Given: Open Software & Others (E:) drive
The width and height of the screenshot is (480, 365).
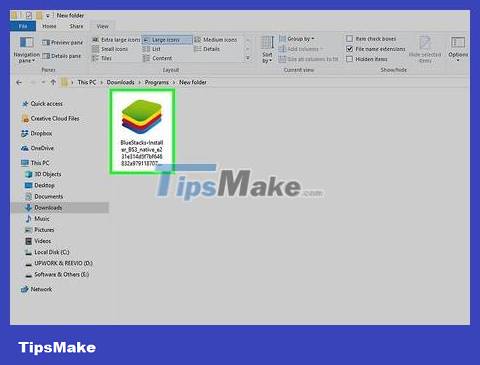Looking at the screenshot, I should tap(57, 275).
